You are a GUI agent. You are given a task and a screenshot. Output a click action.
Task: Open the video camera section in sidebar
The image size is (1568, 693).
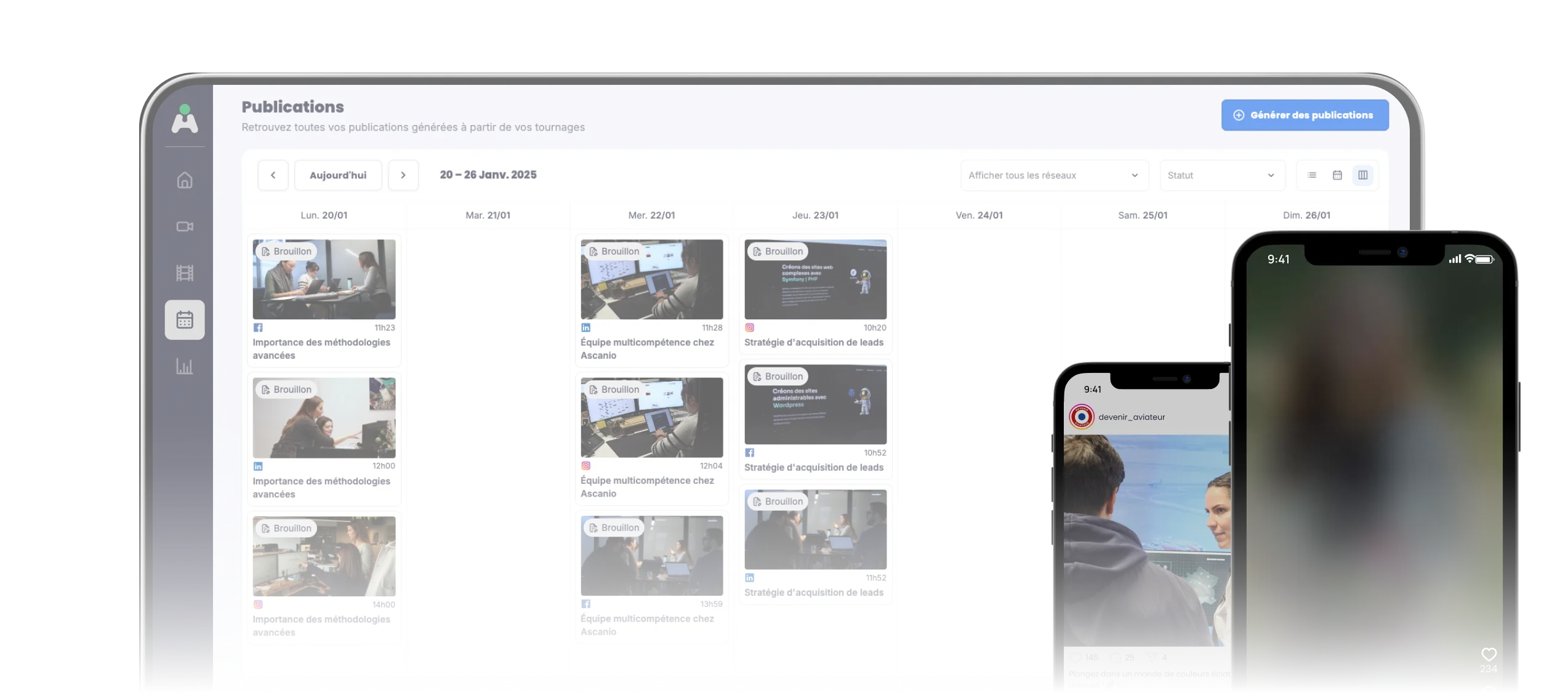coord(185,226)
